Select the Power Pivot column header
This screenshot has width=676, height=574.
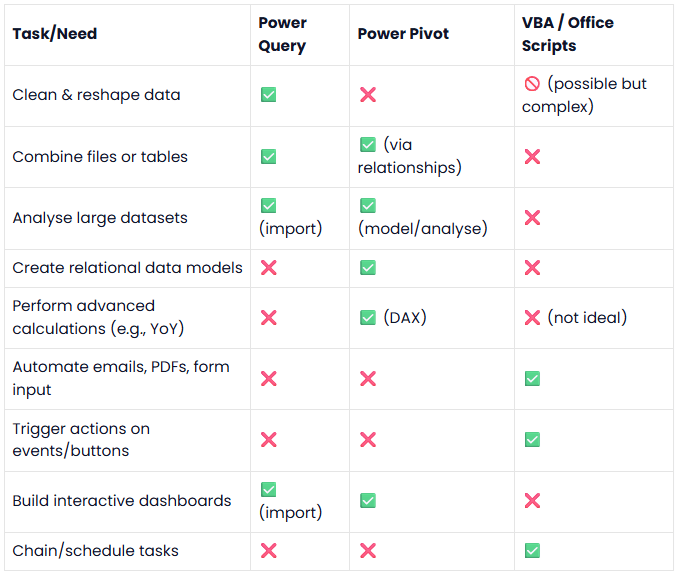[x=403, y=34]
